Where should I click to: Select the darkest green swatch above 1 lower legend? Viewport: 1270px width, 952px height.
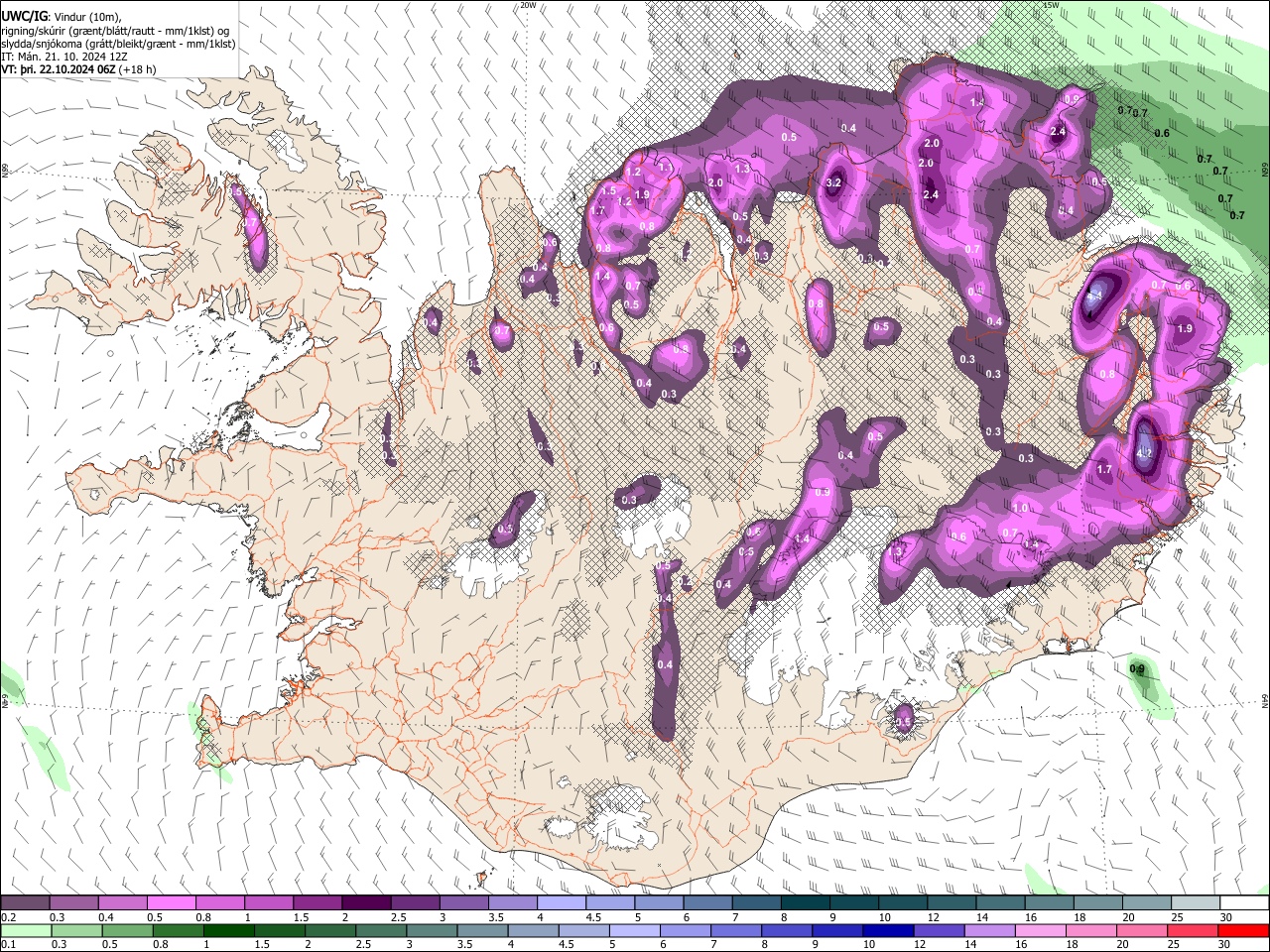click(227, 931)
